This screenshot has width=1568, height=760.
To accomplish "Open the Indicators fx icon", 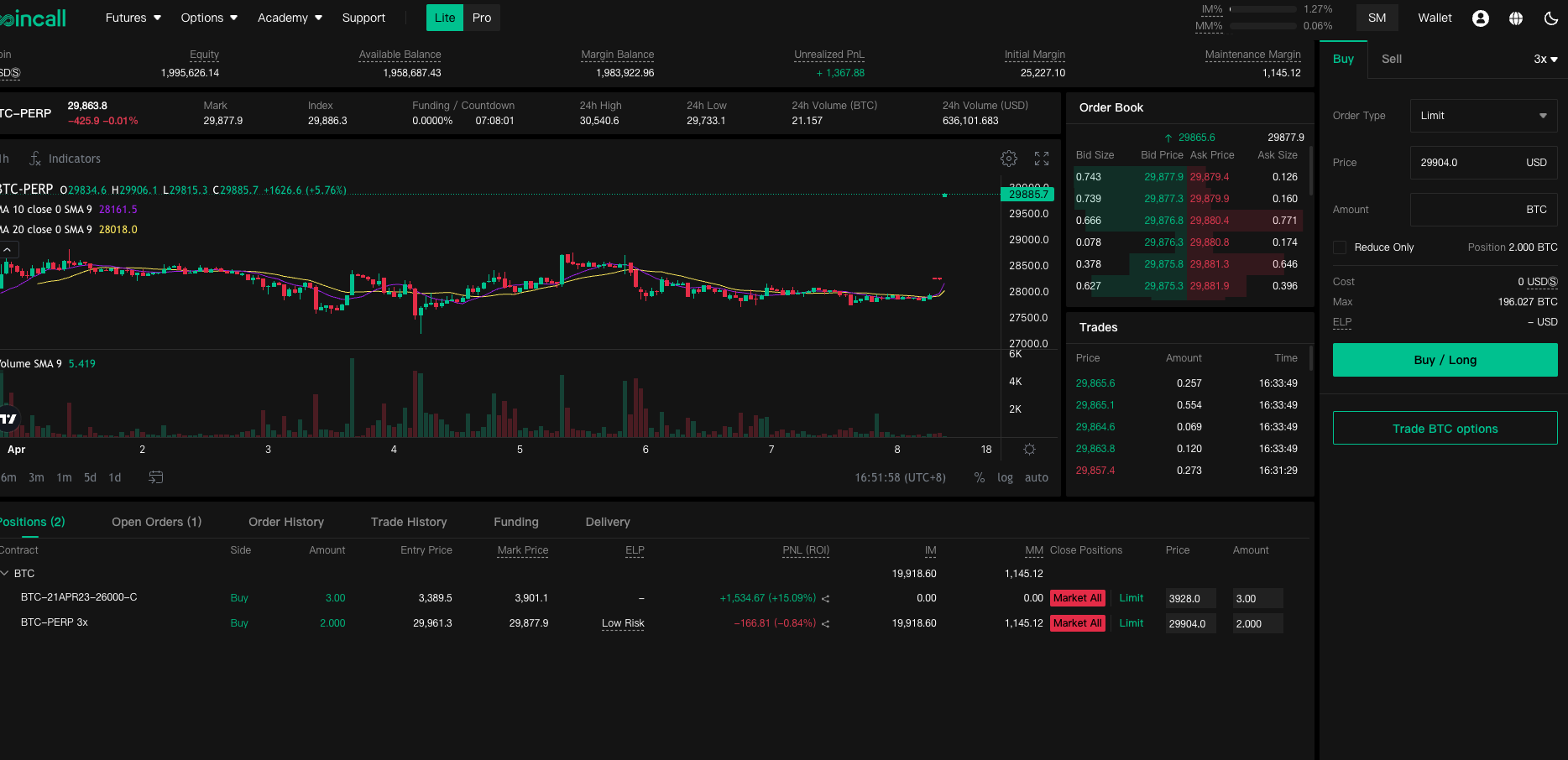I will coord(35,159).
